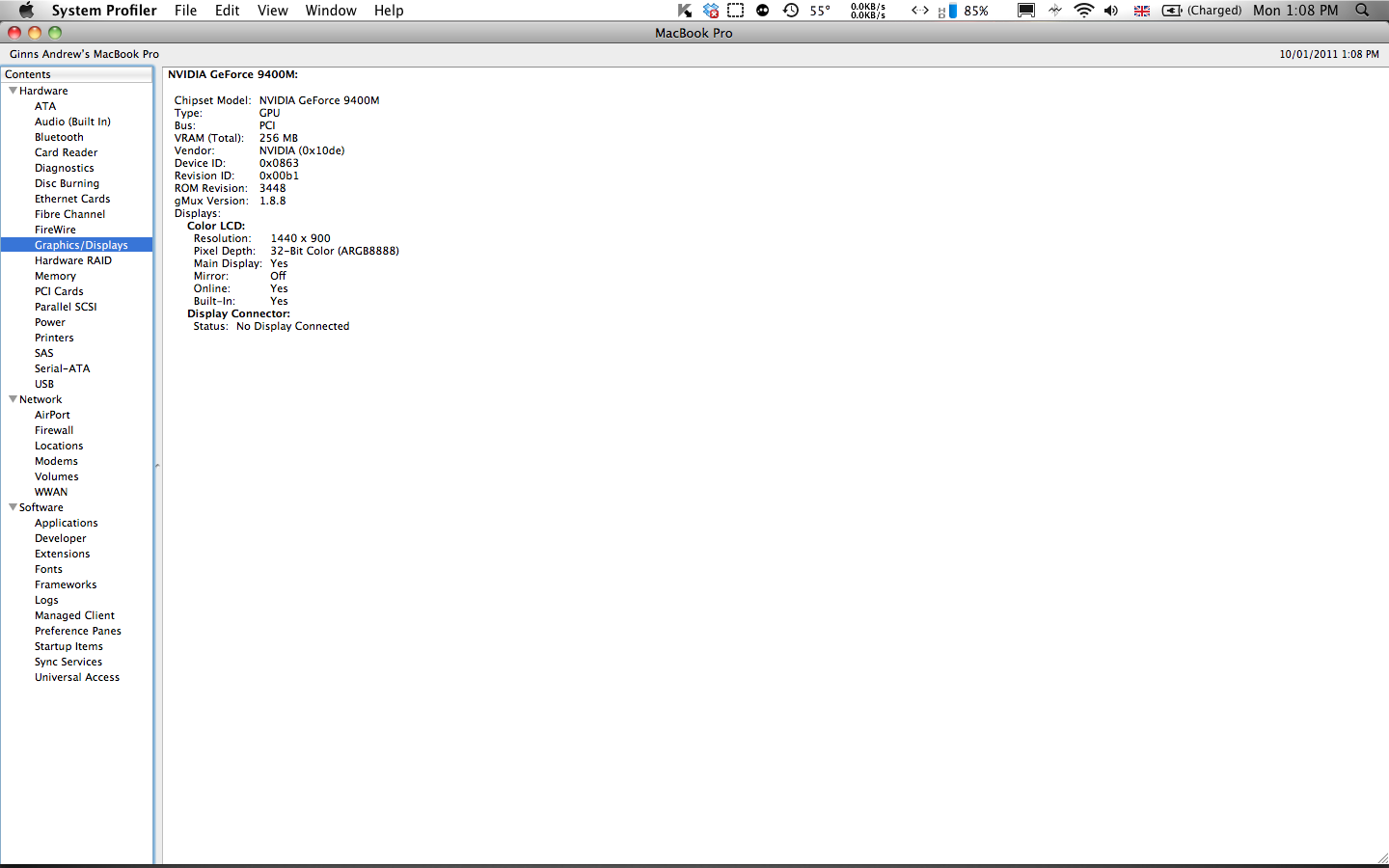The height and width of the screenshot is (868, 1389).
Task: Click the Contents column header
Action: pos(77,74)
